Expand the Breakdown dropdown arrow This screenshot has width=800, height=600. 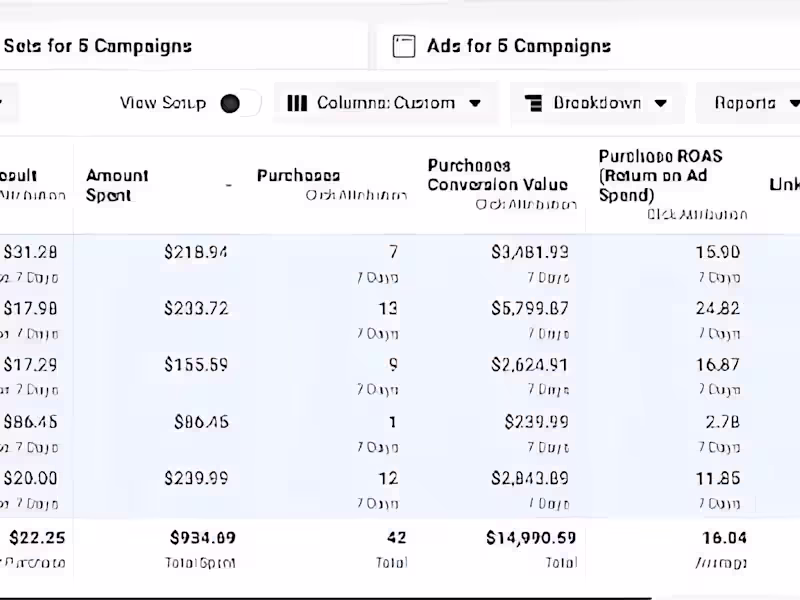(661, 103)
